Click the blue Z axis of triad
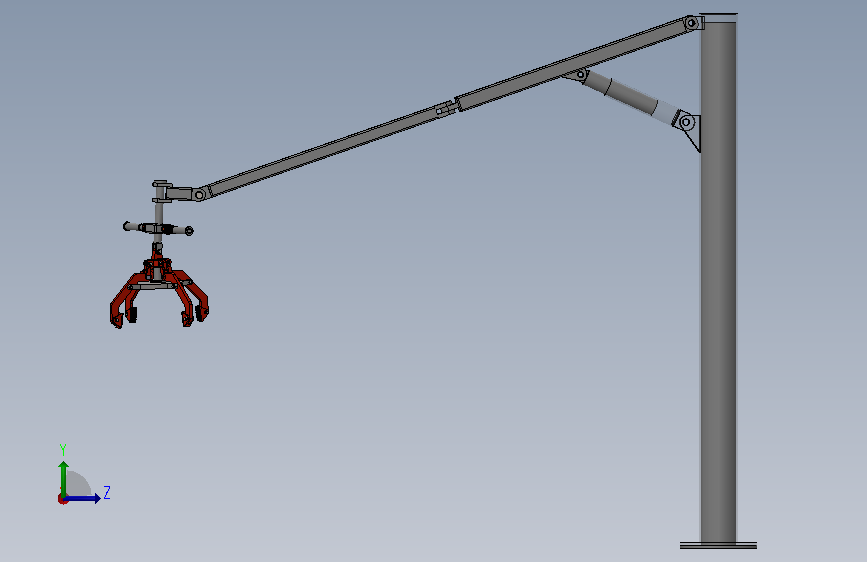This screenshot has height=562, width=867. coord(82,498)
